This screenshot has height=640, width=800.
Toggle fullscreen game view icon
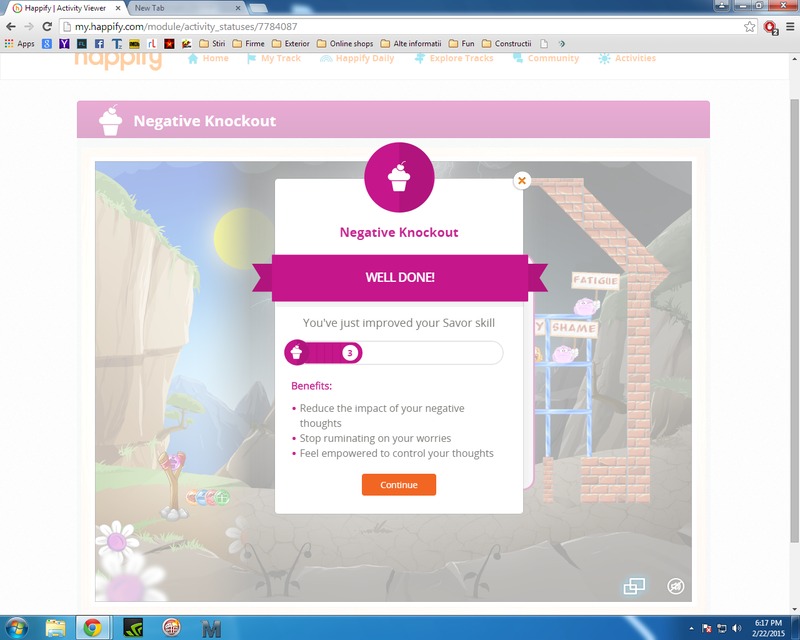(634, 586)
